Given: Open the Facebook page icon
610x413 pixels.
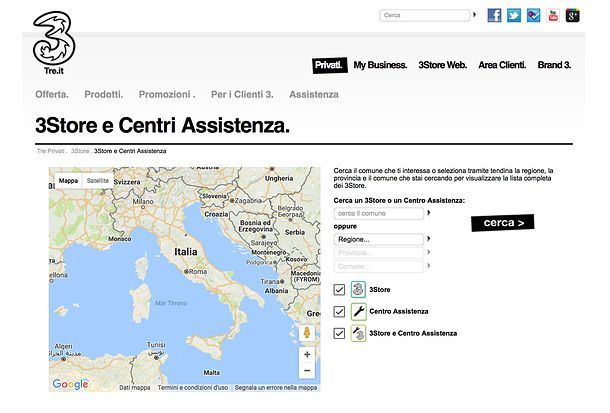Looking at the screenshot, I should (494, 16).
